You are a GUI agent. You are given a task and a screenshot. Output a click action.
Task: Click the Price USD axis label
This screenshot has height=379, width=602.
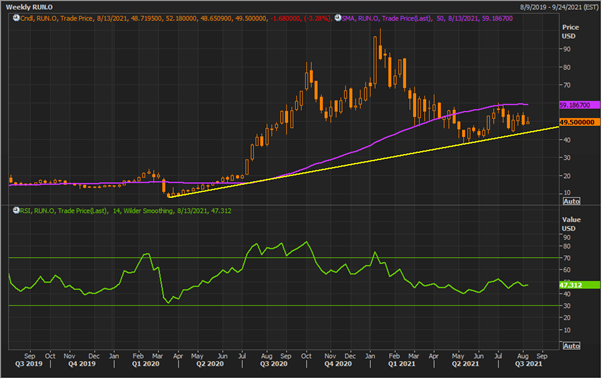[571, 31]
